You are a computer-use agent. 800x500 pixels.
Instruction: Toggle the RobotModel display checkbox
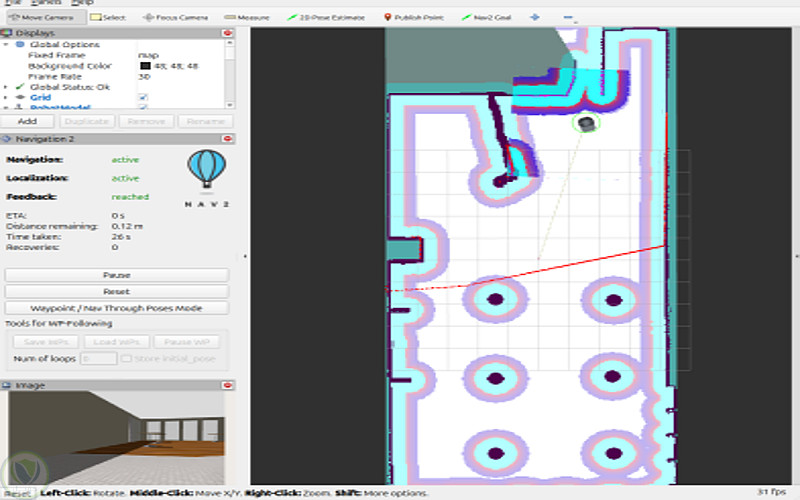click(143, 107)
